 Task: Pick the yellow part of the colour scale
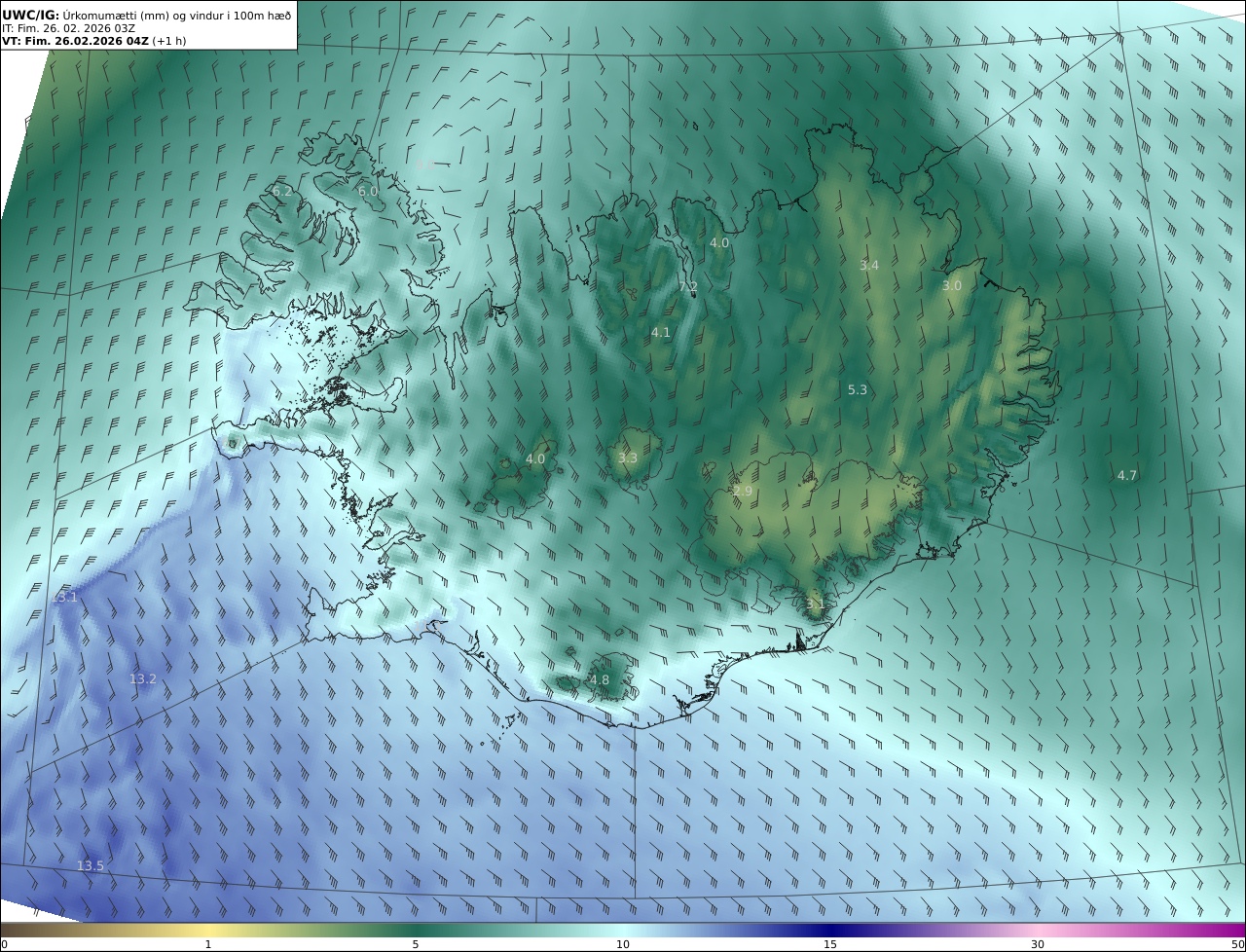pyautogui.click(x=208, y=930)
